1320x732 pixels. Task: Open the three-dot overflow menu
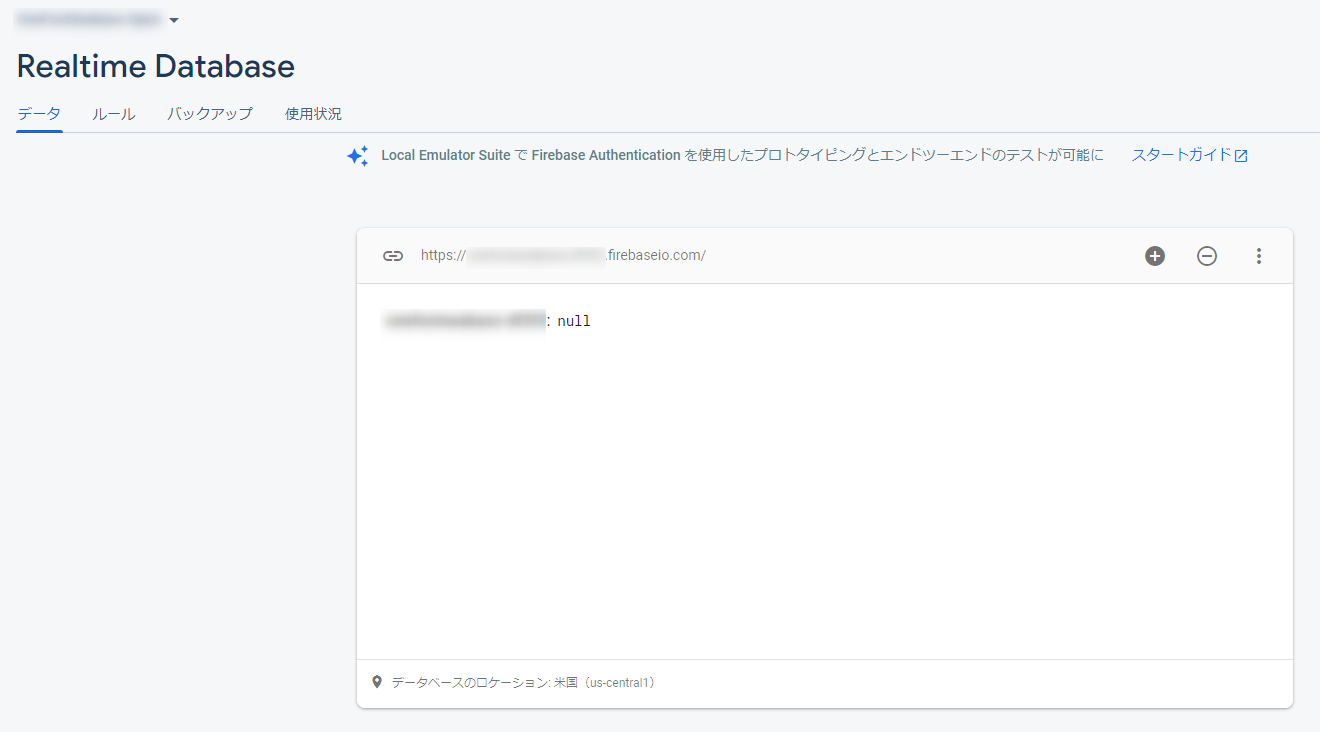click(1259, 256)
